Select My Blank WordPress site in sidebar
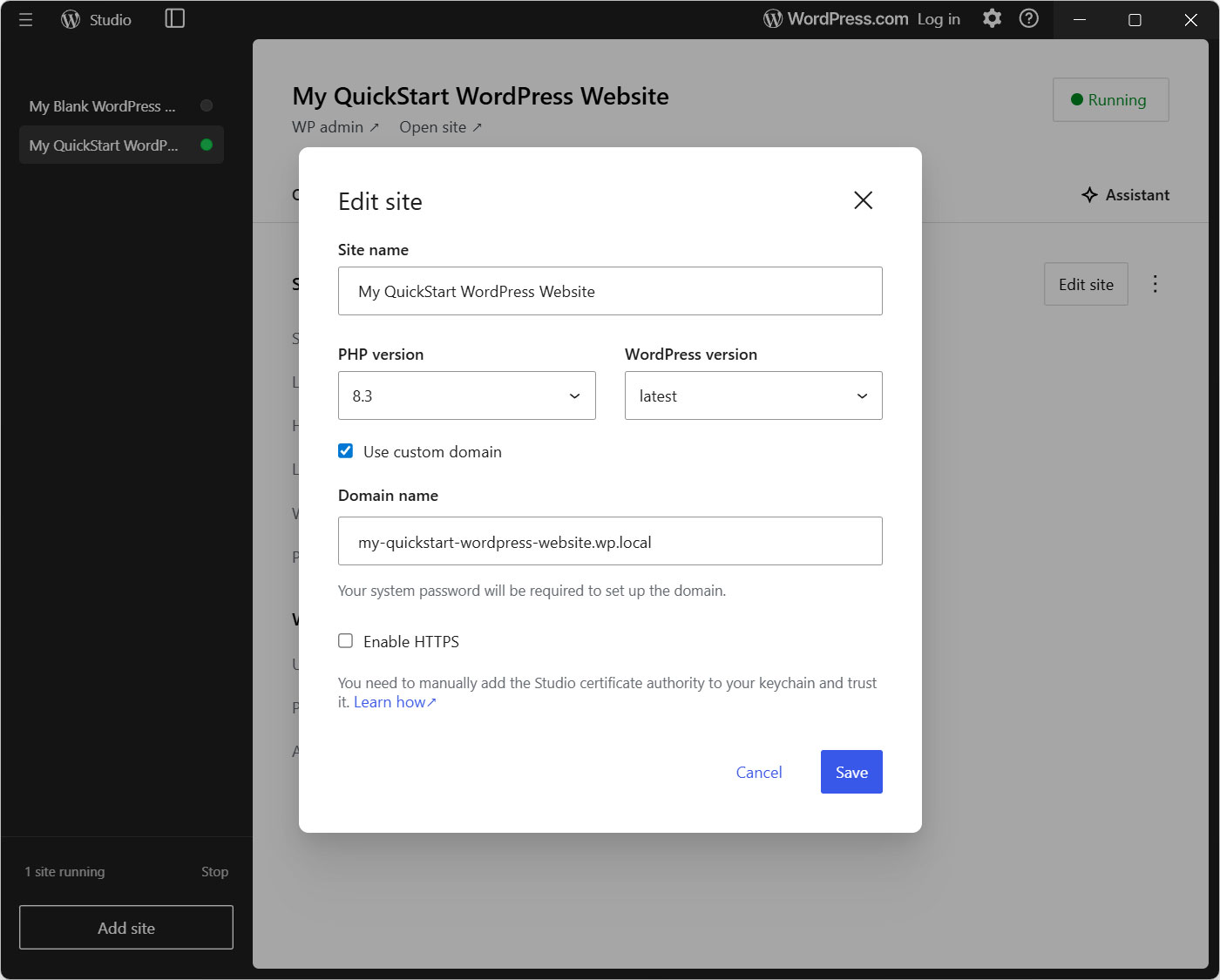The width and height of the screenshot is (1220, 980). pyautogui.click(x=101, y=105)
